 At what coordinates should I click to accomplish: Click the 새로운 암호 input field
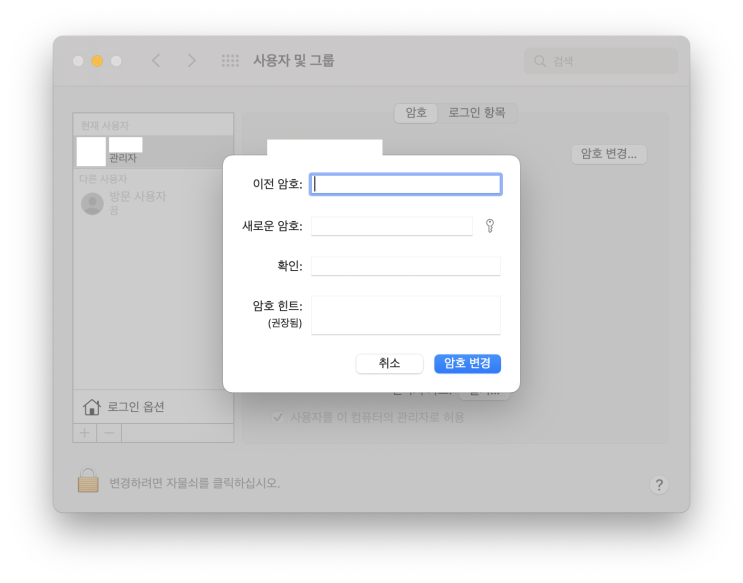392,226
